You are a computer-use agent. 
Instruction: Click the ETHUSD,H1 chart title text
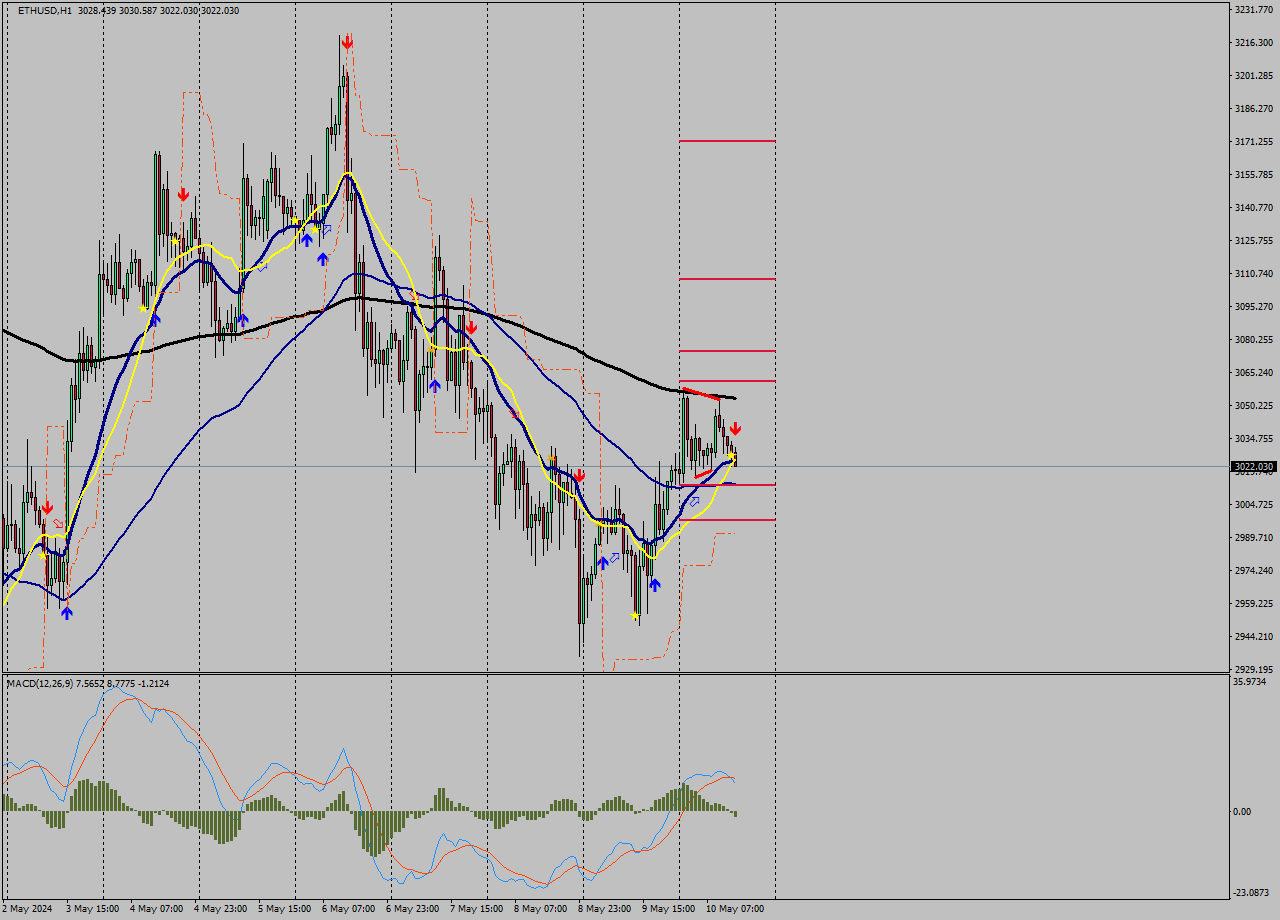pos(44,10)
